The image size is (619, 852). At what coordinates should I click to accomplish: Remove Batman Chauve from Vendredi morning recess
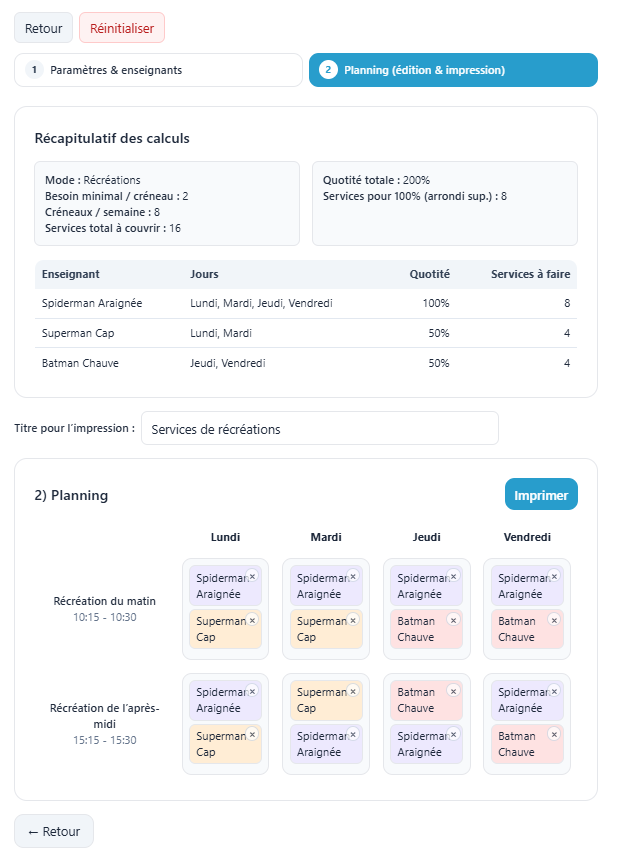pos(554,620)
